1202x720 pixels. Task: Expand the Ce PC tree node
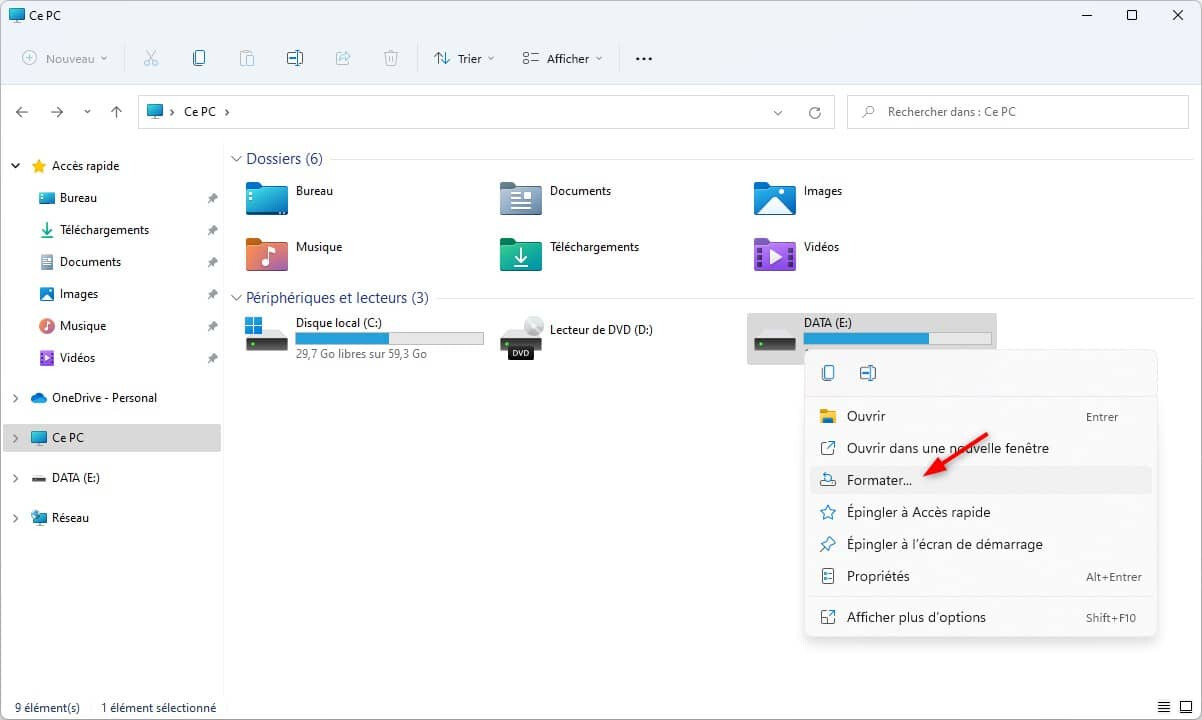(15, 438)
